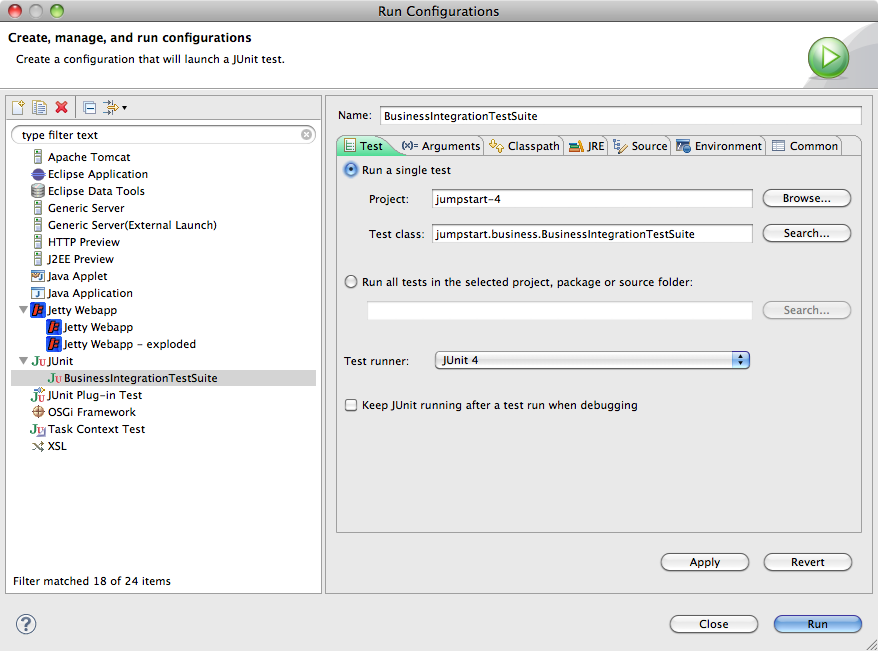
Task: Open the help question mark icon
Action: pyautogui.click(x=26, y=624)
